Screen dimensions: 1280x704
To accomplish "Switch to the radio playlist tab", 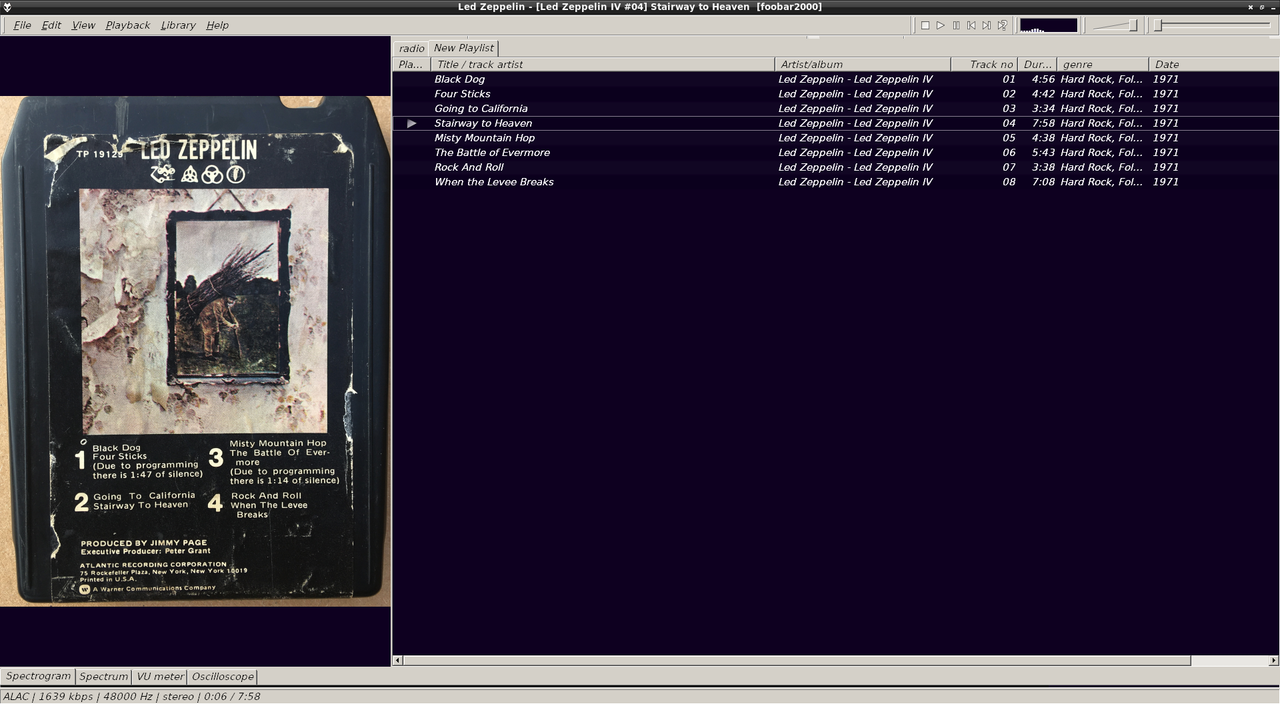I will click(411, 48).
